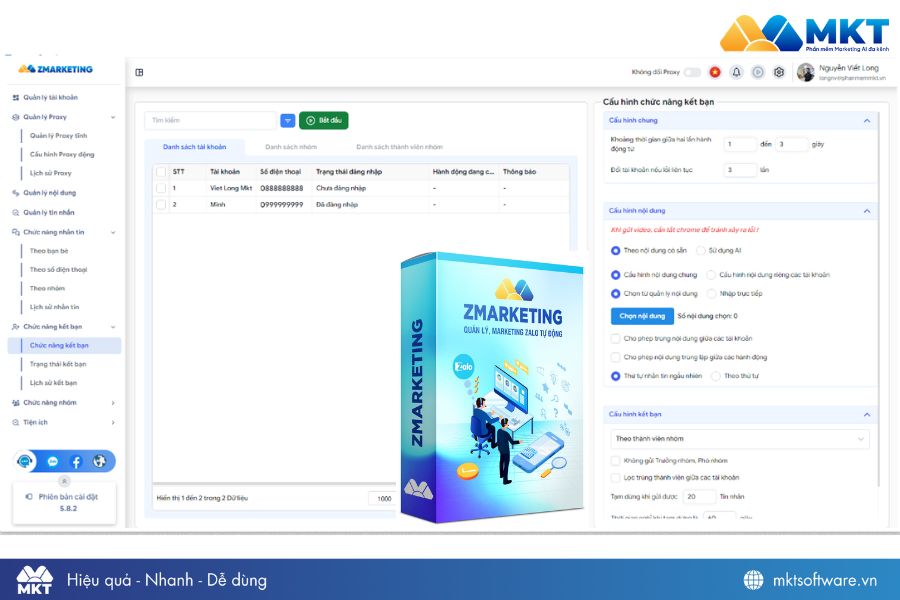Switch to Danh sách tài khoản tab
This screenshot has height=600, width=900.
pos(195,147)
